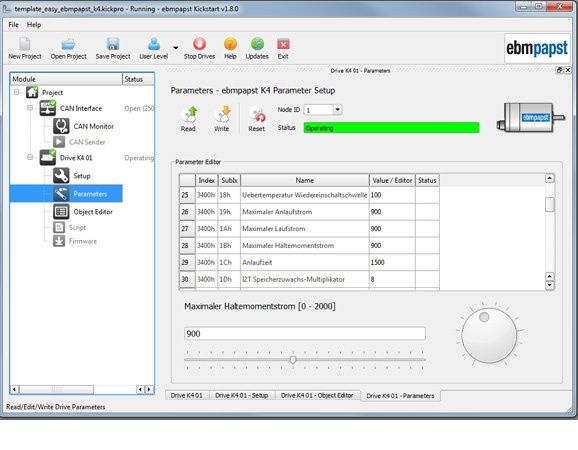Select the Drive K4 01 module icon

coord(48,157)
